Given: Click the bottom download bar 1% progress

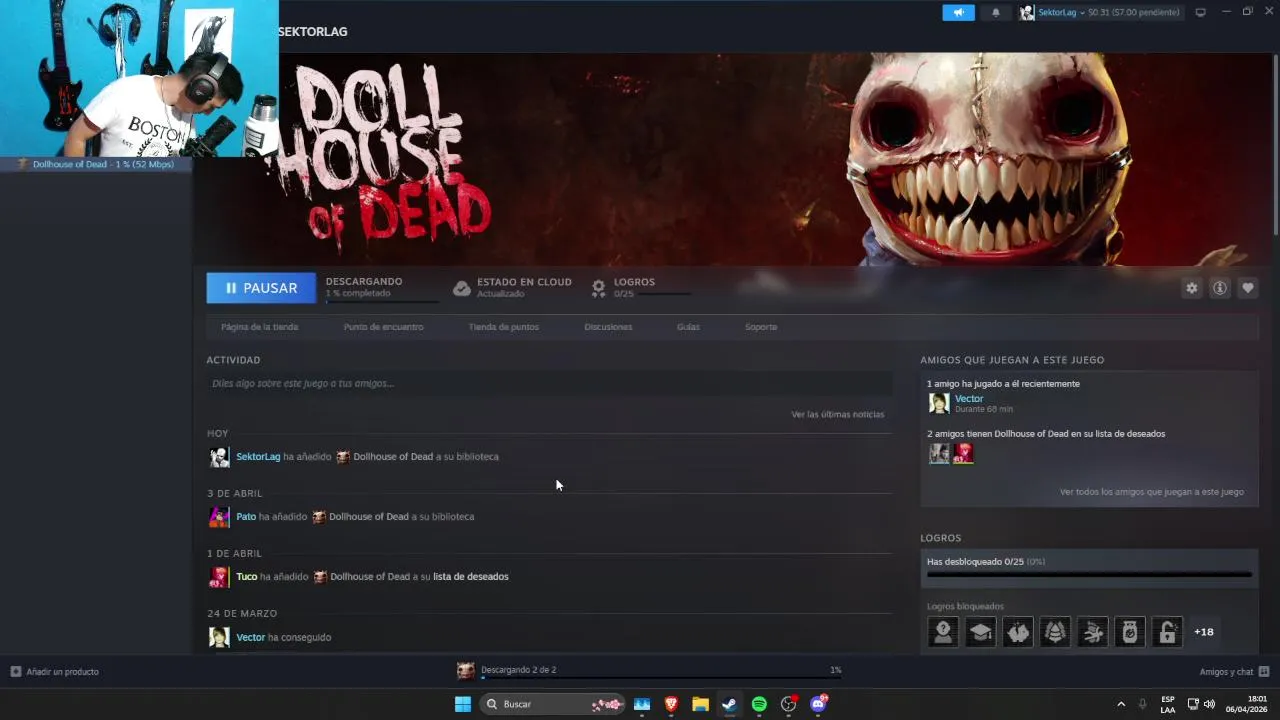Looking at the screenshot, I should coord(661,678).
